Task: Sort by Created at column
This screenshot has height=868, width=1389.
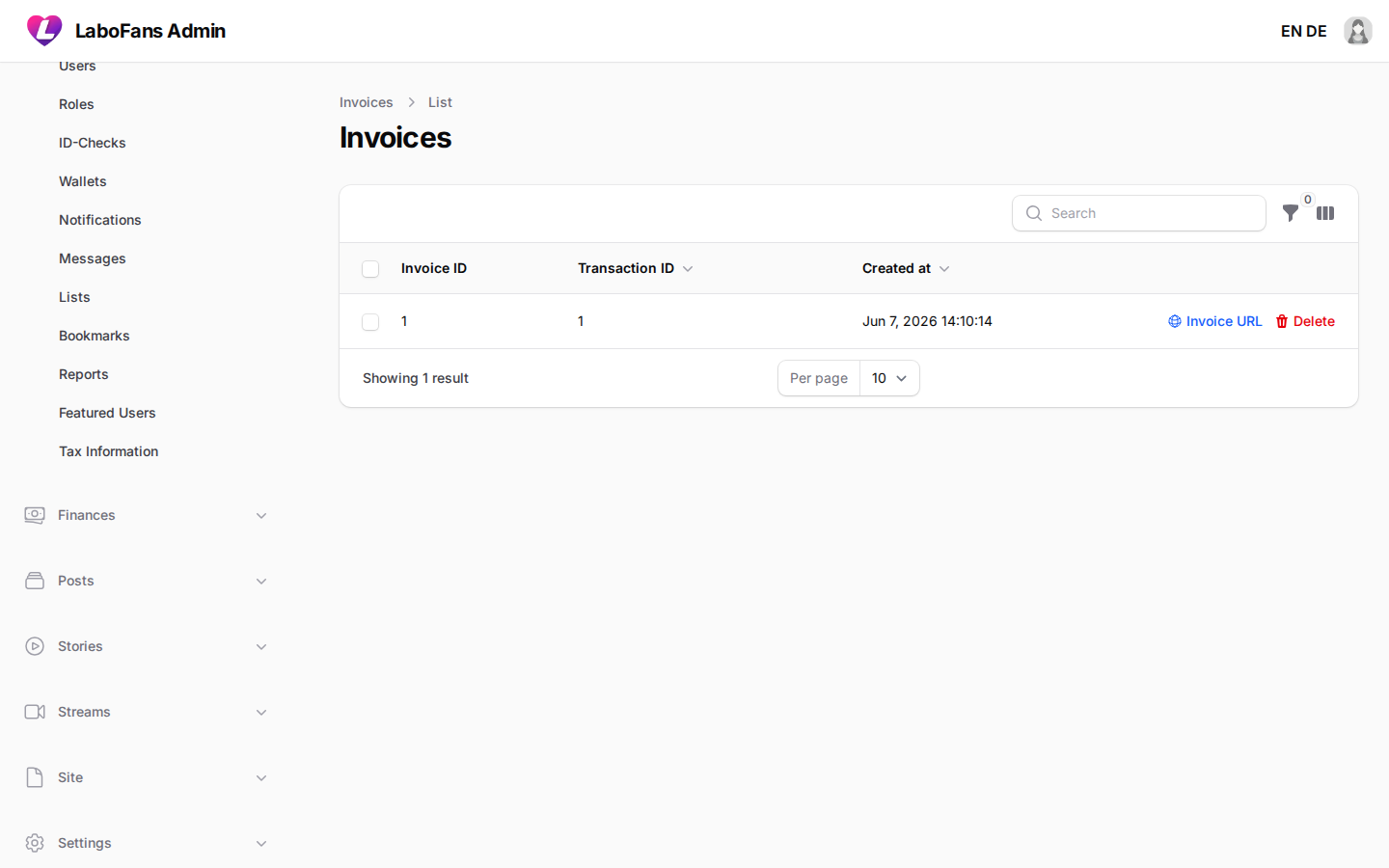Action: coord(906,268)
